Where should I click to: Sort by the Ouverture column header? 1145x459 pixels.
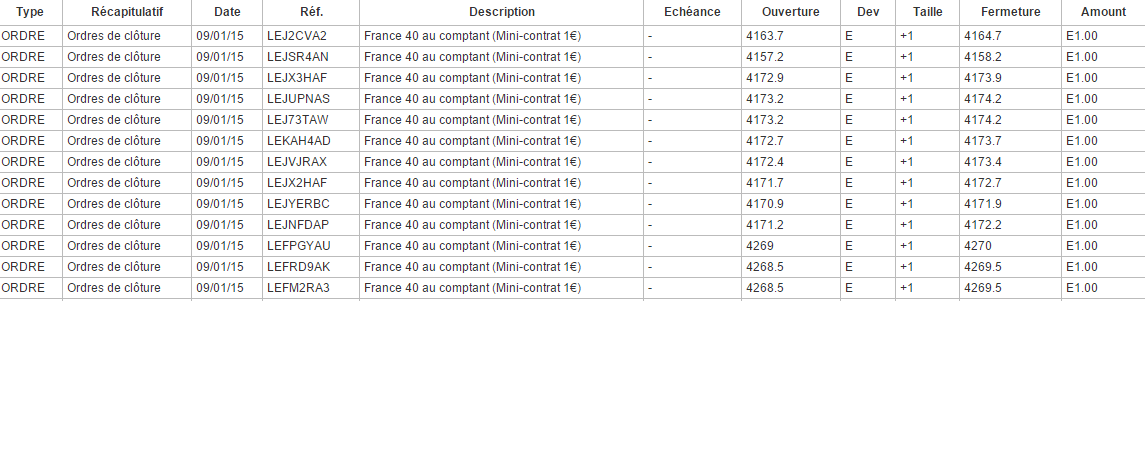coord(790,12)
